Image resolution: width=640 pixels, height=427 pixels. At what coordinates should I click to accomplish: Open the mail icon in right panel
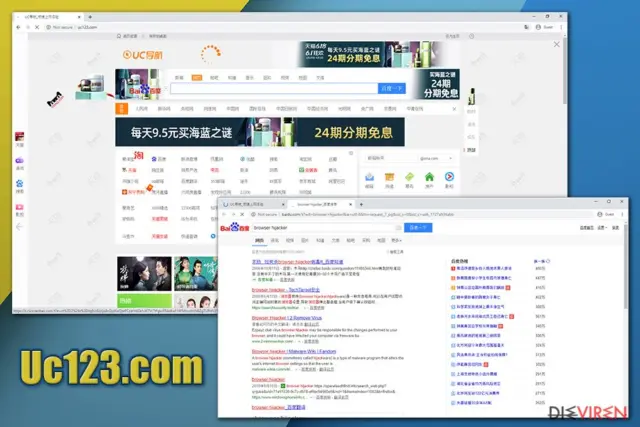[369, 177]
